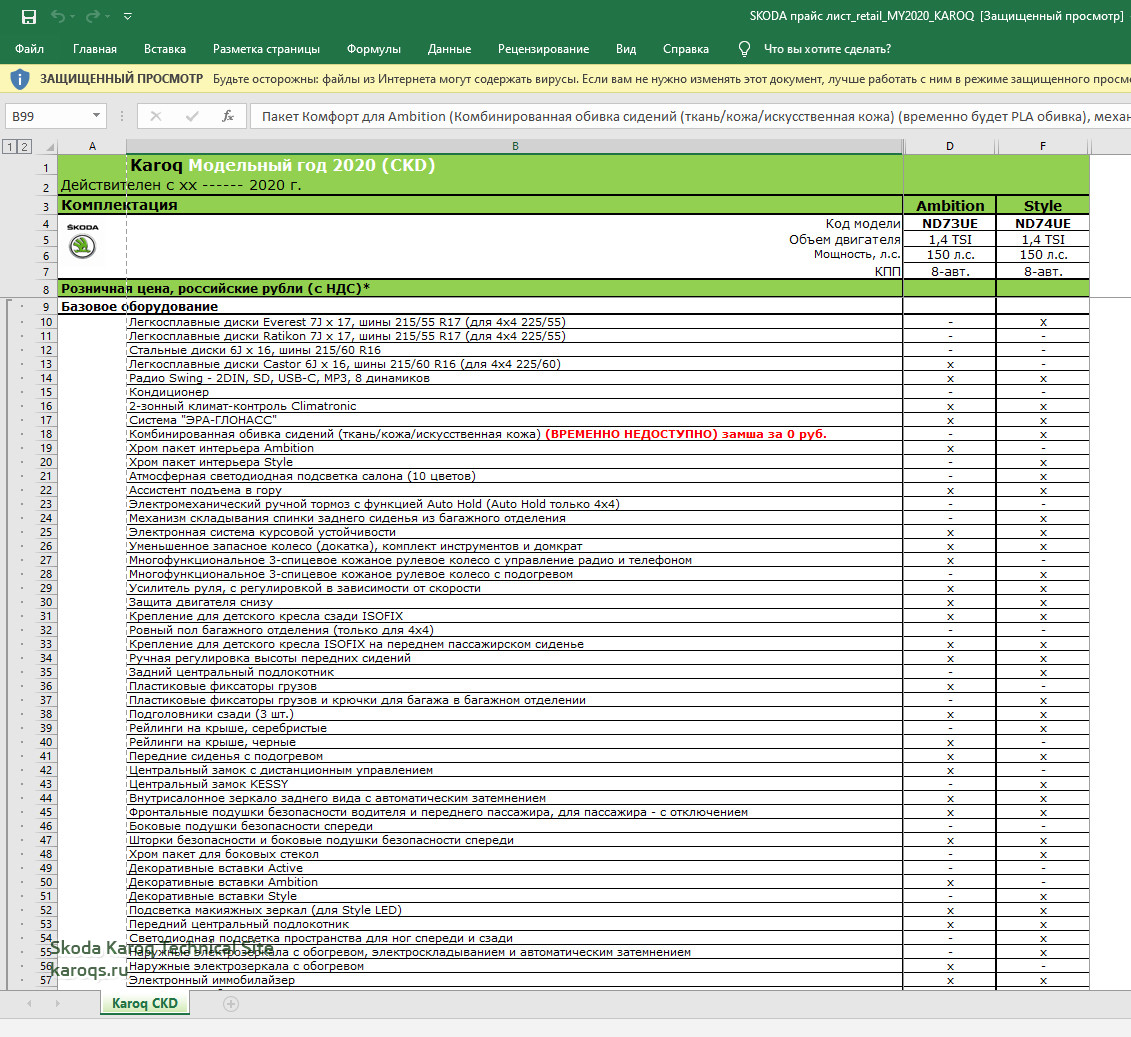This screenshot has height=1037, width=1131.
Task: Open the Справка ribbon tab
Action: tap(686, 49)
